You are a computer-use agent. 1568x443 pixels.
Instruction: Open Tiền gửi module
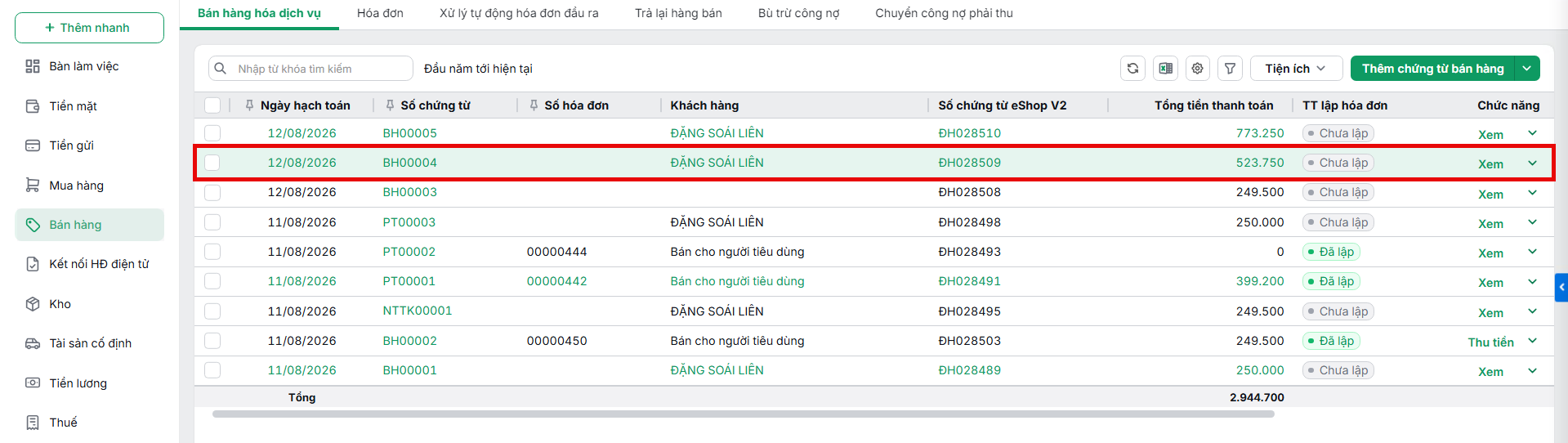coord(89,145)
